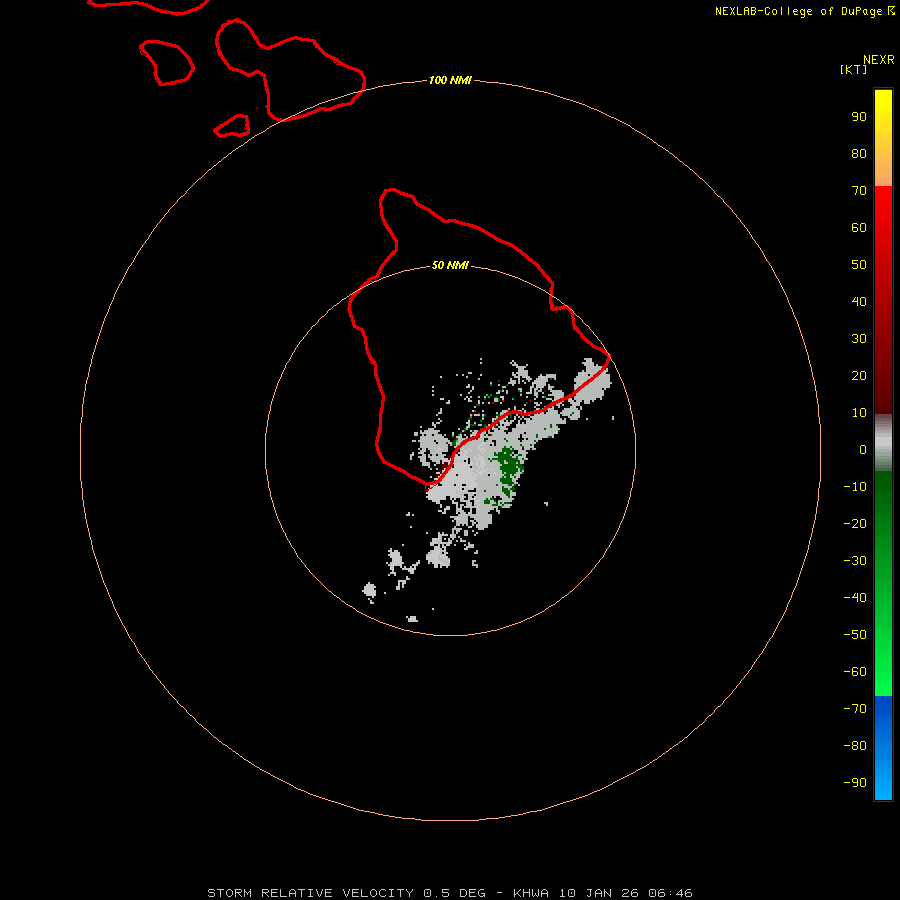Click the 100 NMI range ring label

point(450,80)
